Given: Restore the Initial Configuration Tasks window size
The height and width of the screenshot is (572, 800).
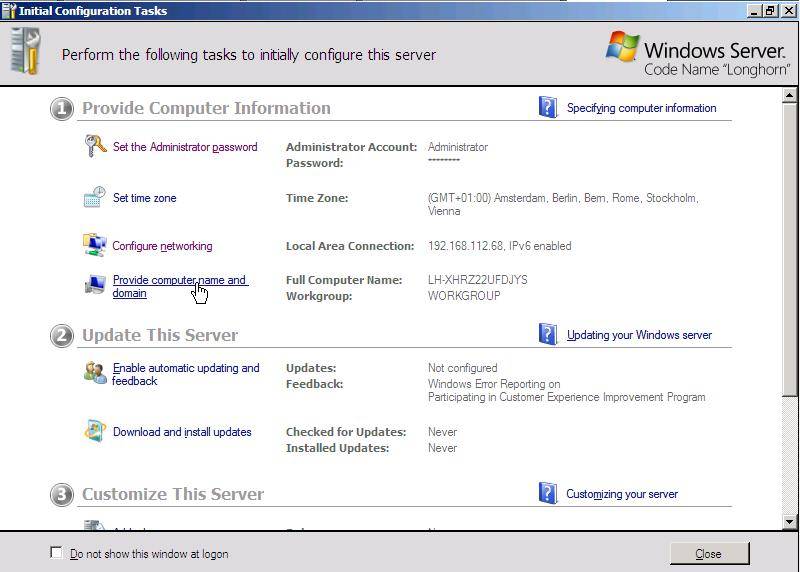Looking at the screenshot, I should [x=770, y=10].
